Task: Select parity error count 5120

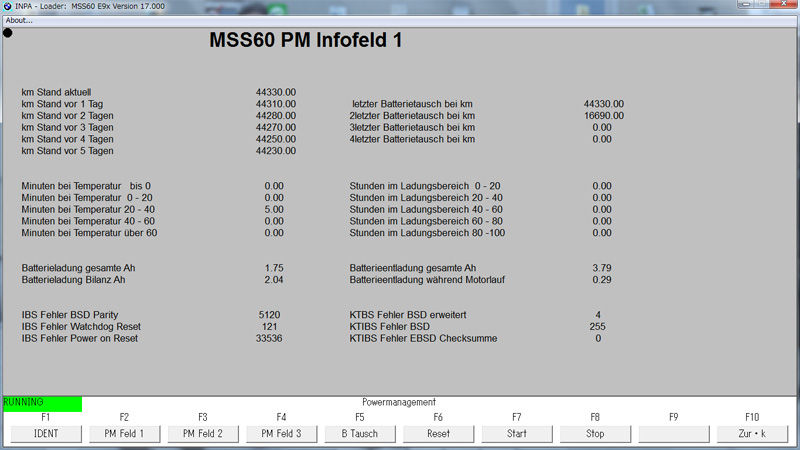Action: pyautogui.click(x=269, y=315)
